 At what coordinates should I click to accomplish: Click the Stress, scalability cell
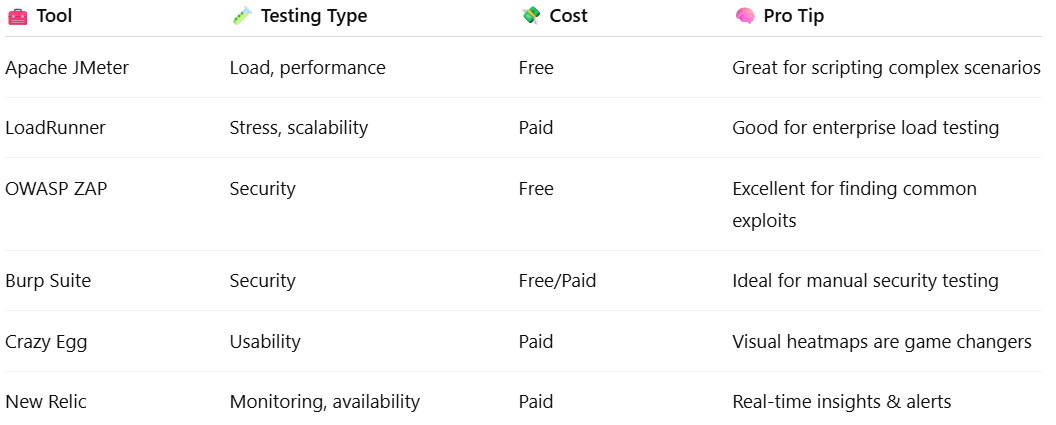(x=298, y=127)
